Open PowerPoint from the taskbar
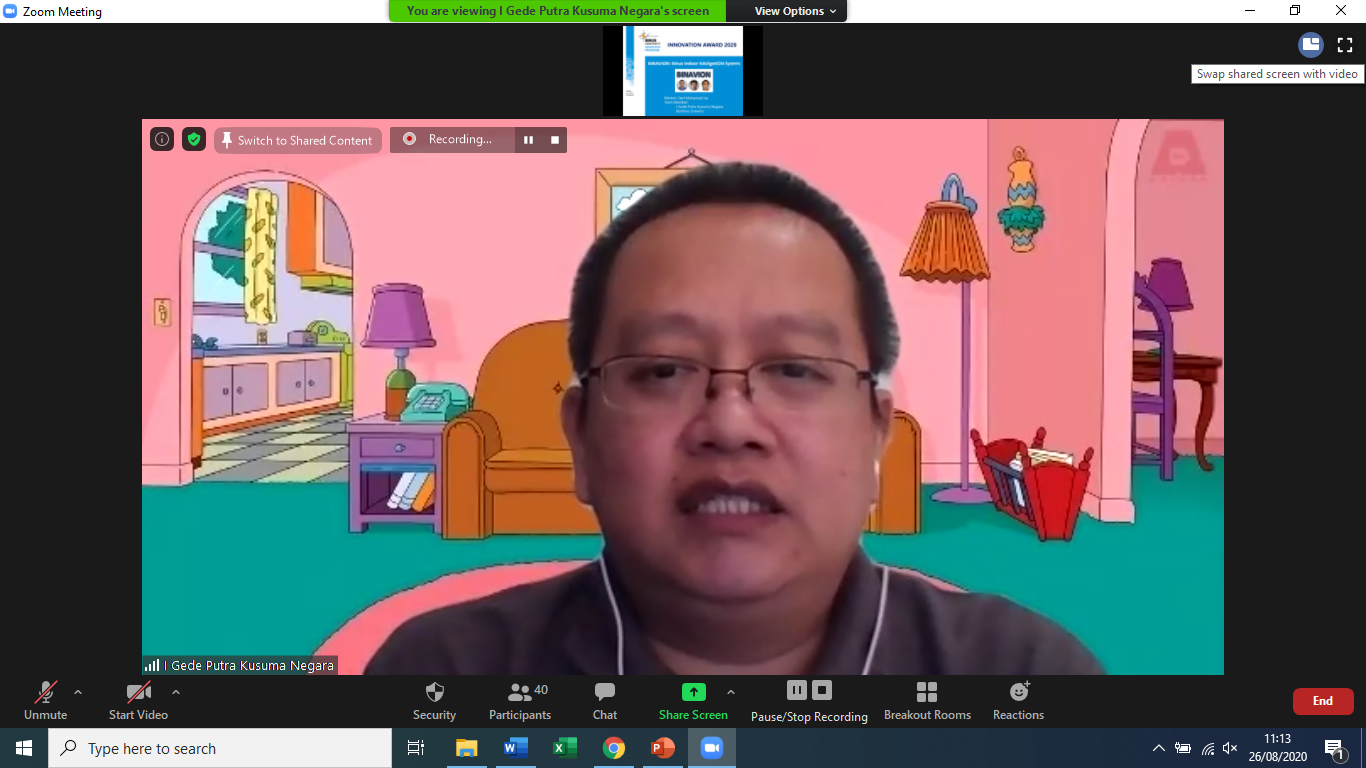 (x=663, y=748)
